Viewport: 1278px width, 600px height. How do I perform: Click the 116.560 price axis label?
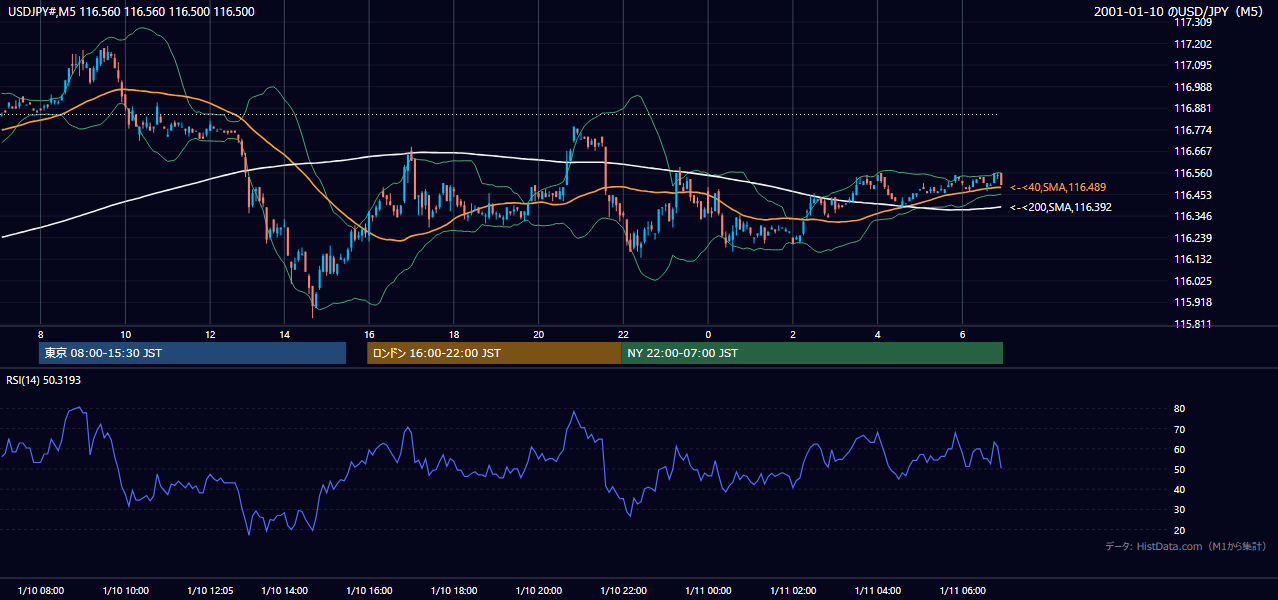click(x=1193, y=173)
